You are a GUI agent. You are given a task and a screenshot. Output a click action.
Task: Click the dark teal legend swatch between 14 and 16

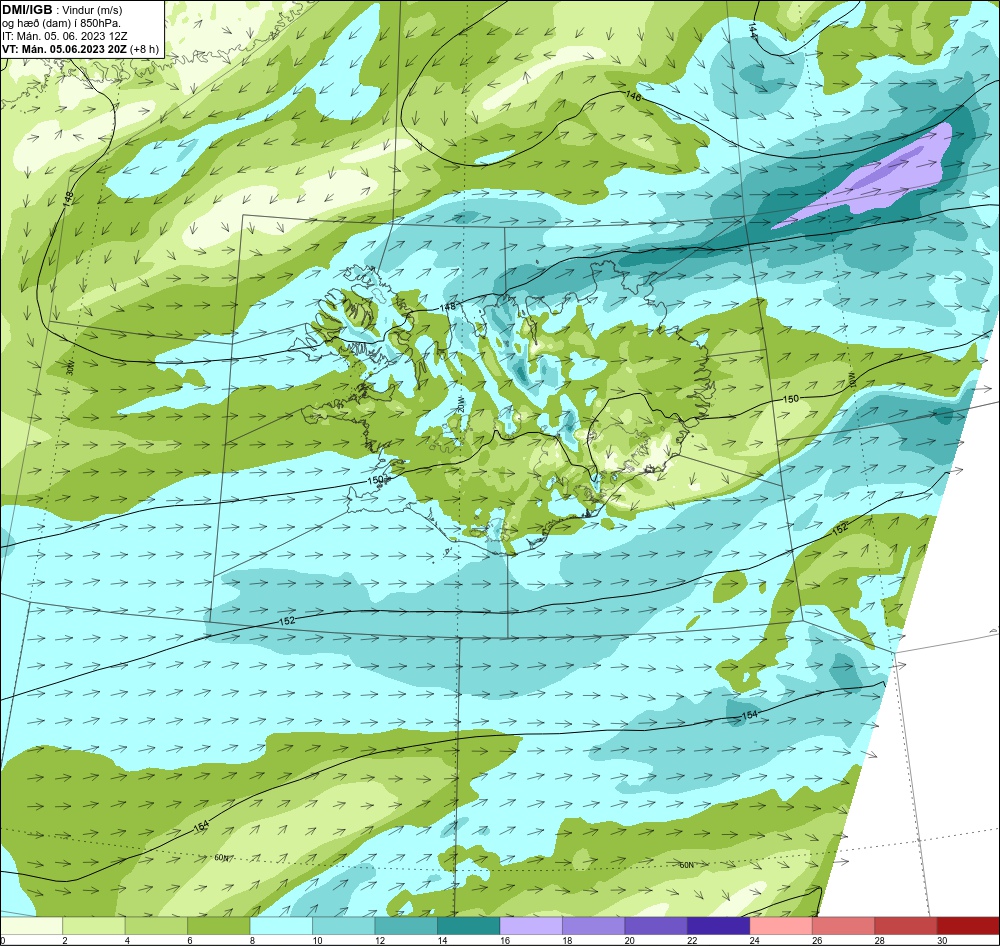pyautogui.click(x=469, y=926)
